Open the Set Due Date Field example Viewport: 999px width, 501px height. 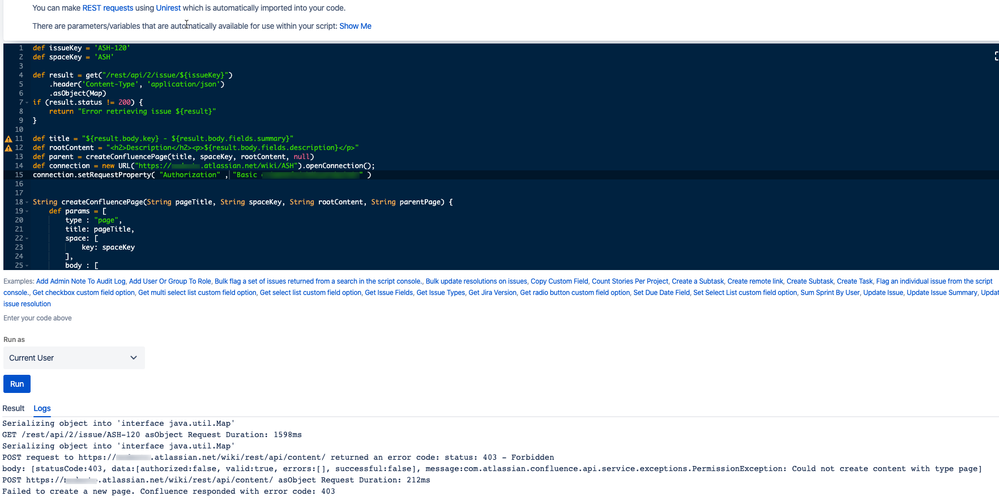(x=661, y=293)
